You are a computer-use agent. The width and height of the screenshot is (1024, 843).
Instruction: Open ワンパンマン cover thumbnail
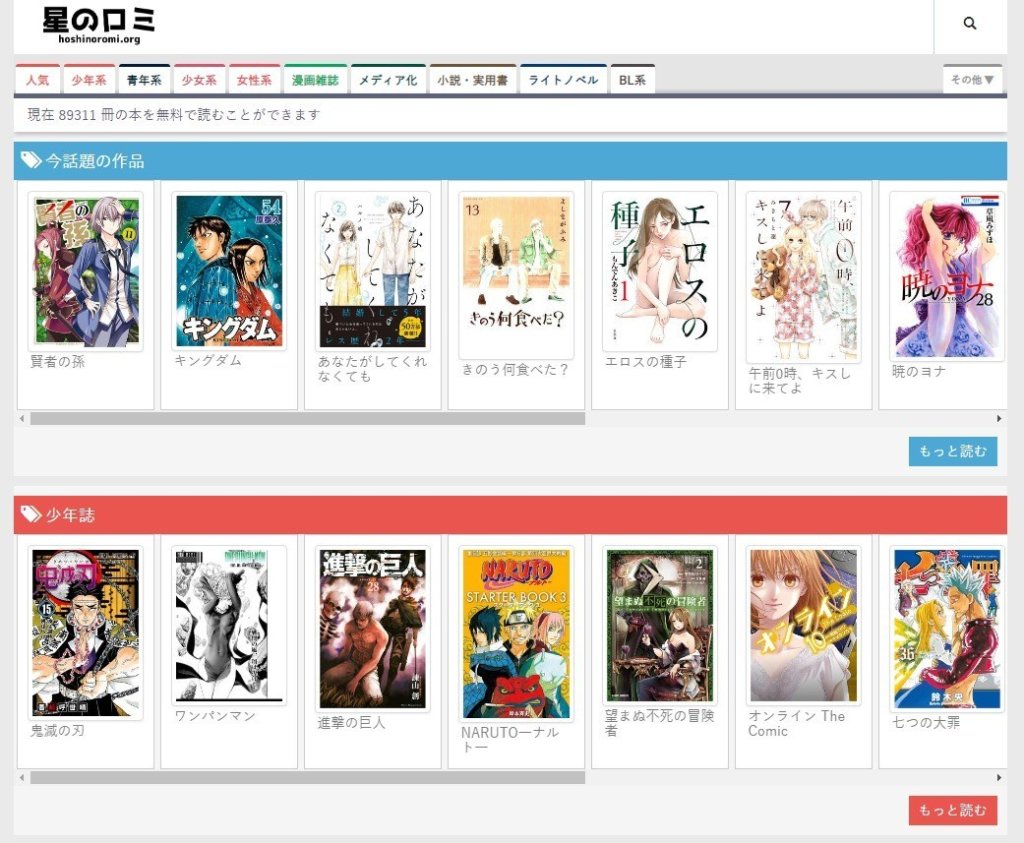coord(229,626)
